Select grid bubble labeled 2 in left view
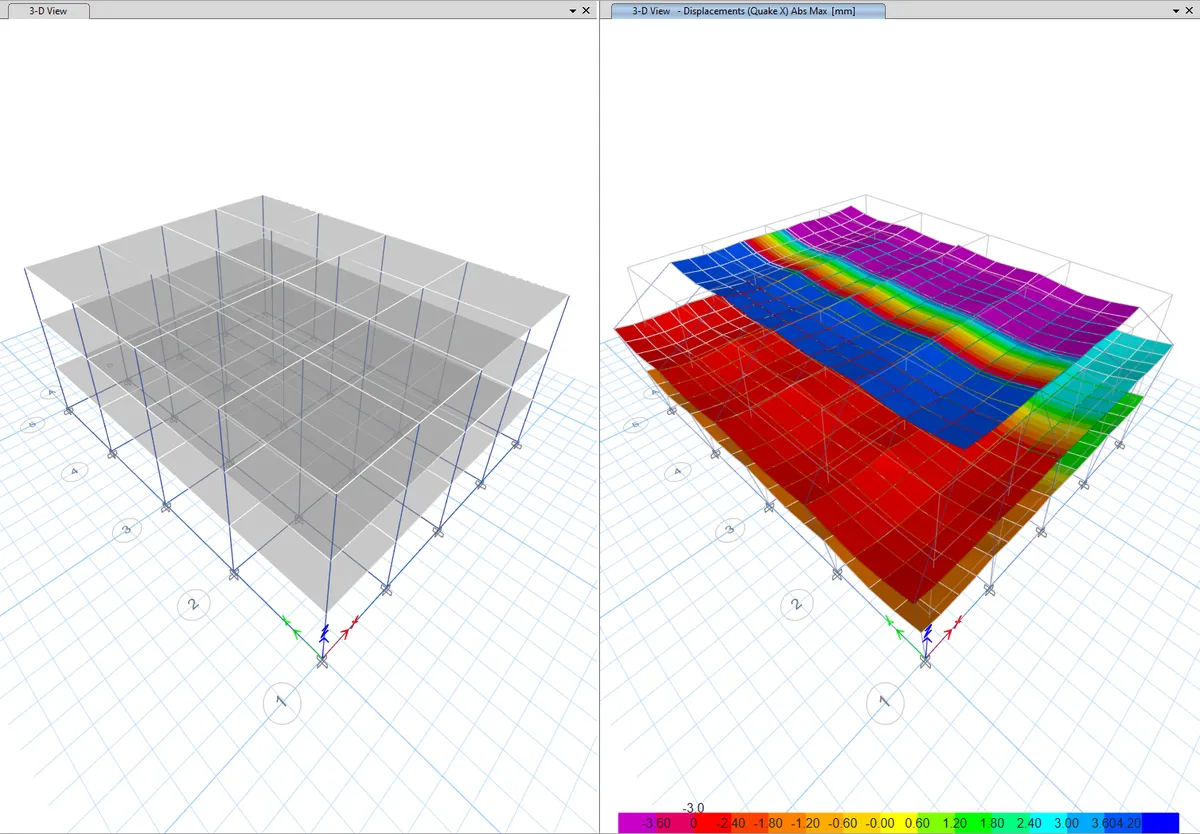The image size is (1200, 834). pos(193,604)
